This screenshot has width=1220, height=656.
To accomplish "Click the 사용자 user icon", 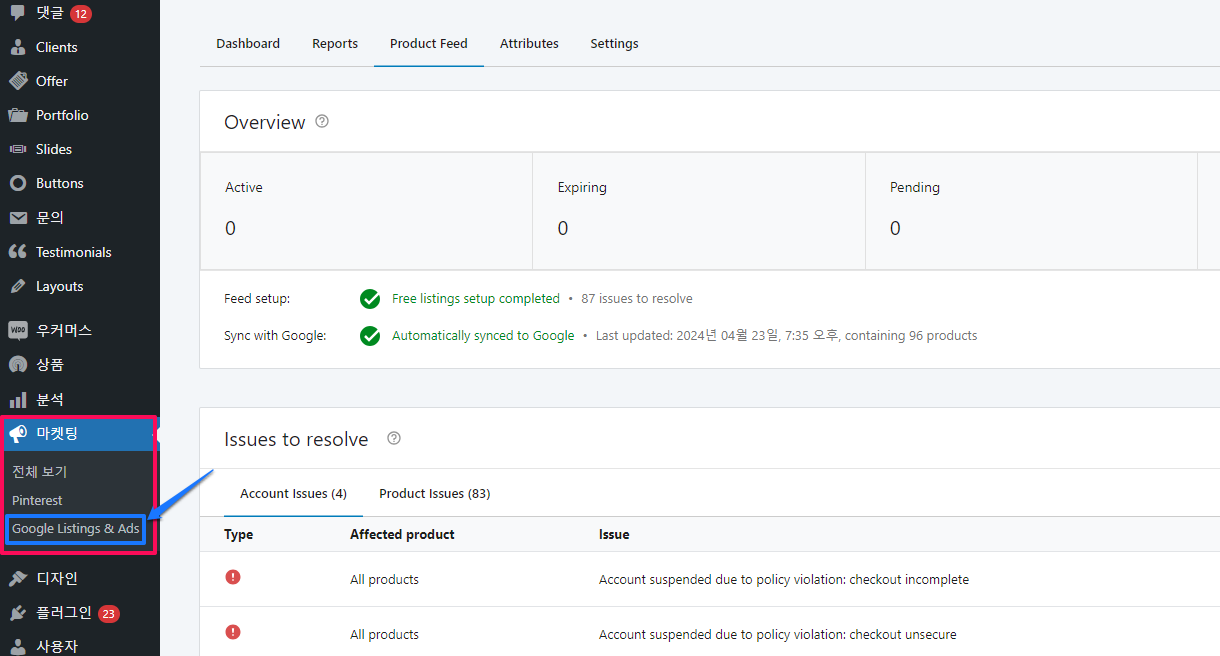I will 18,646.
